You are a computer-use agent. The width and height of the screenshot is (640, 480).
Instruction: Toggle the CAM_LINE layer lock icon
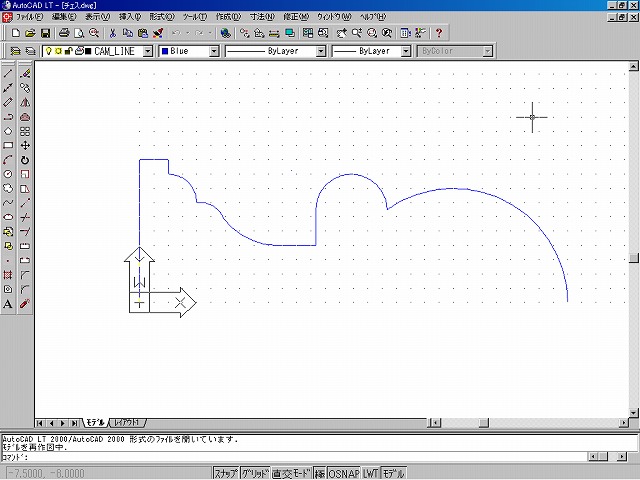pyautogui.click(x=68, y=51)
